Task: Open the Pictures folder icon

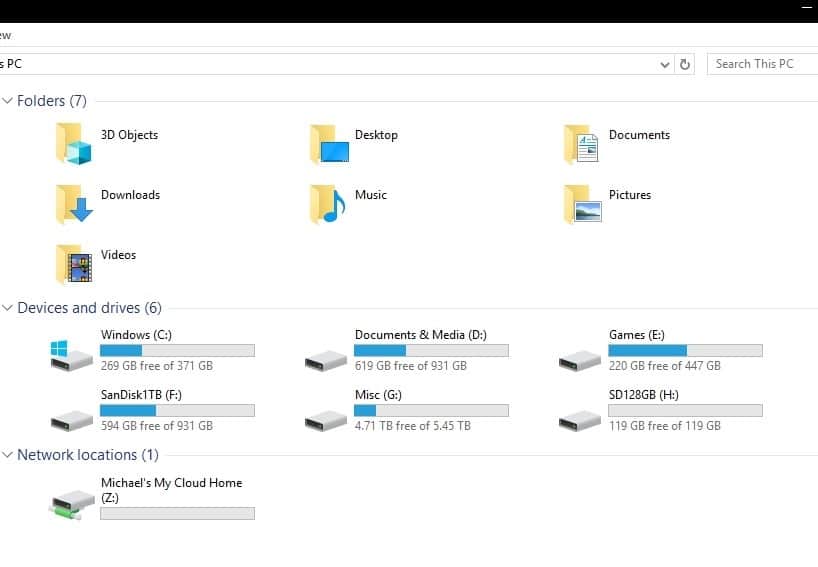Action: (582, 203)
